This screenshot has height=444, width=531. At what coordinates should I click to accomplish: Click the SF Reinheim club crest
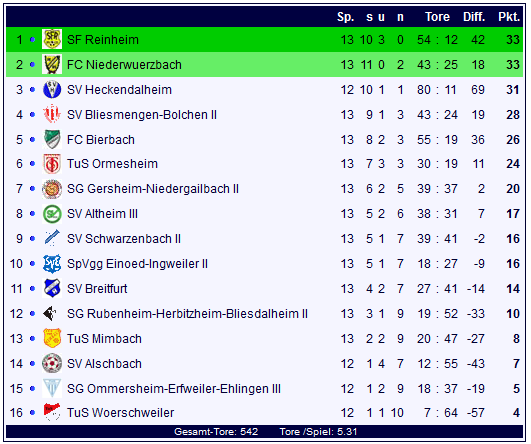(52, 39)
